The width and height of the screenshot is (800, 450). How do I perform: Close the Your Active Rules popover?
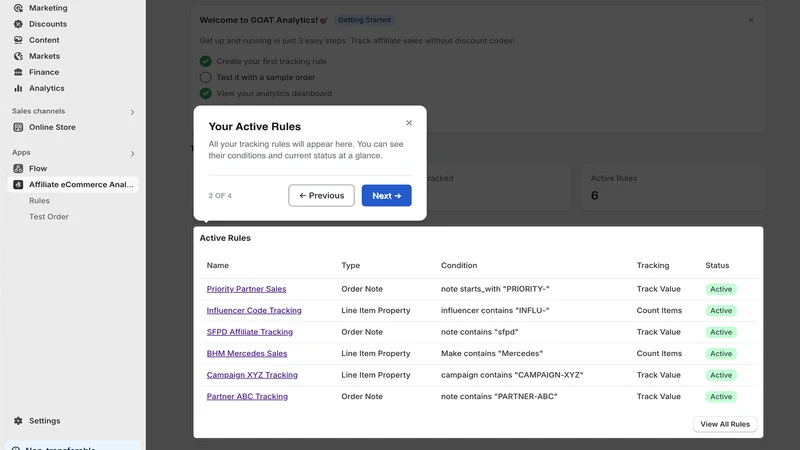(409, 123)
